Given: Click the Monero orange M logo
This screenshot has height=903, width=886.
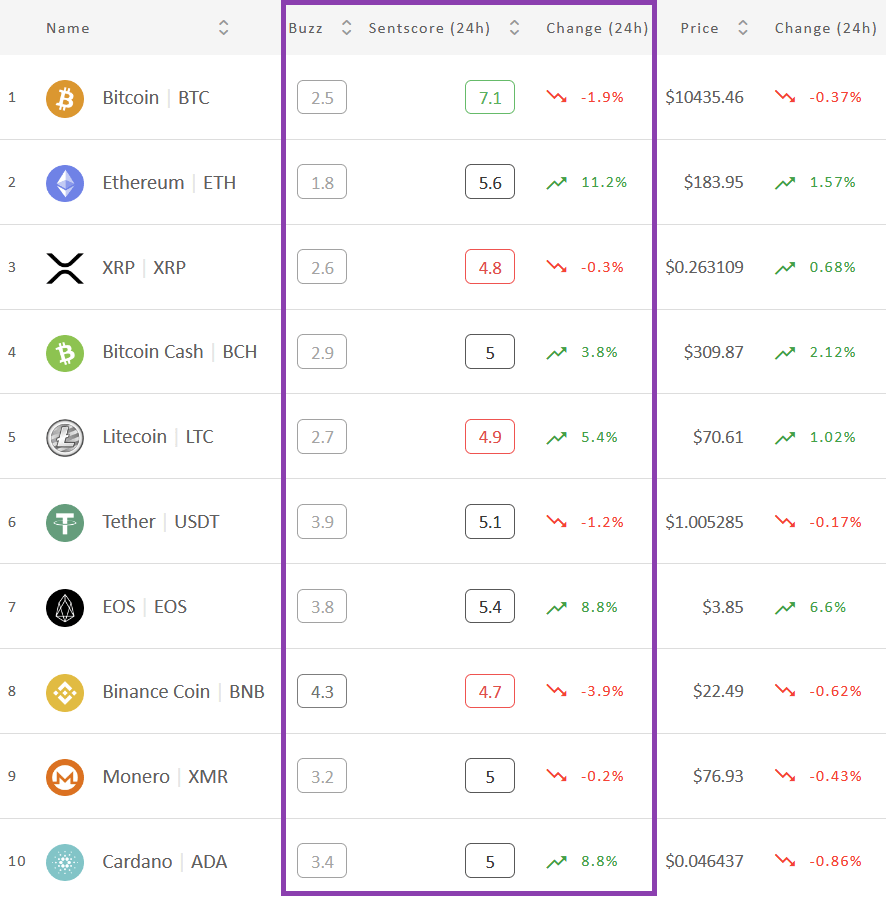Looking at the screenshot, I should click(65, 777).
